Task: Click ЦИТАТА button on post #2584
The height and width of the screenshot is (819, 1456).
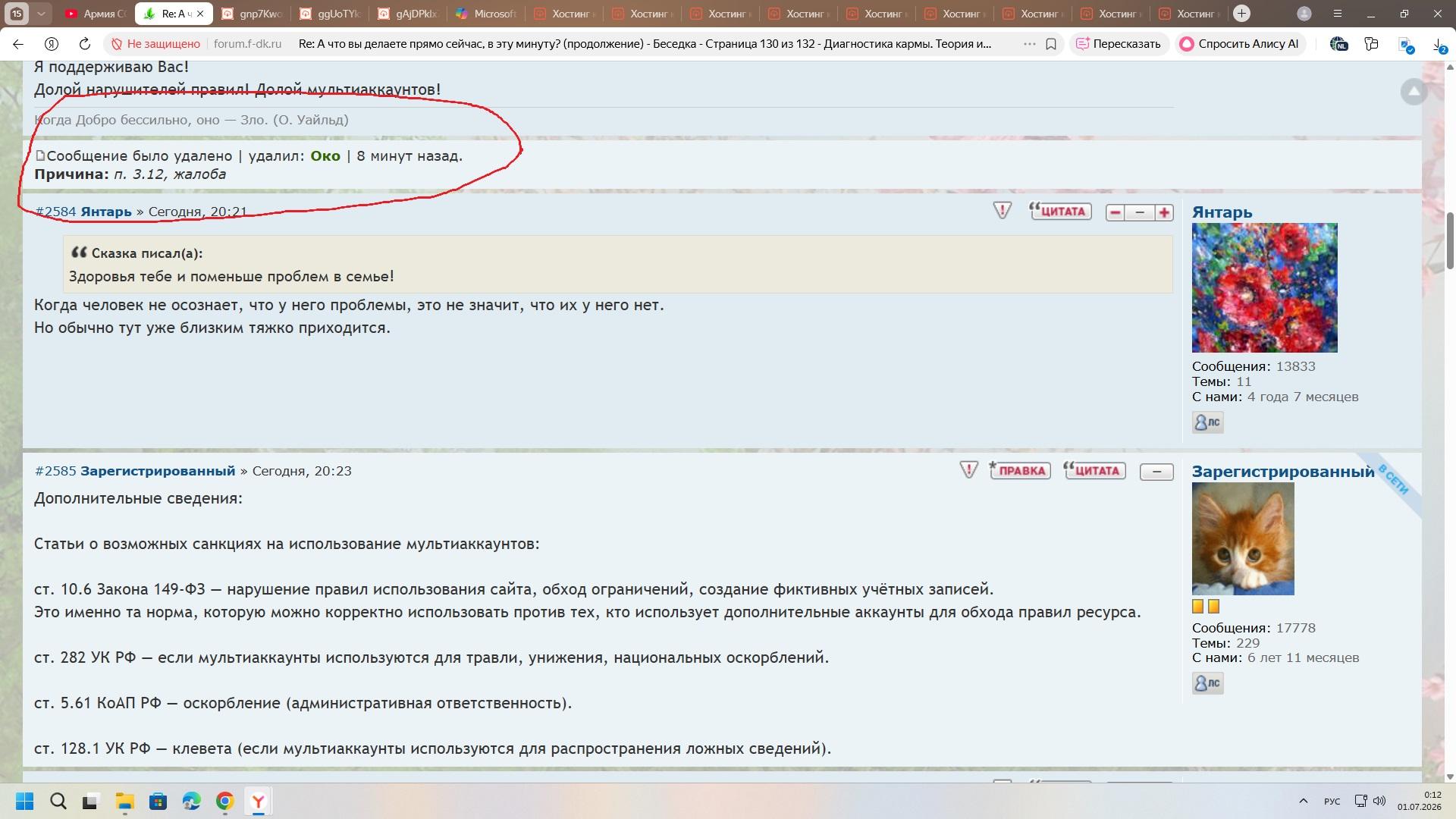Action: (1060, 211)
